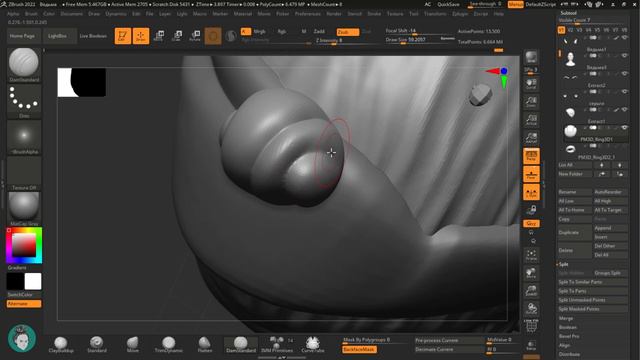Toggle L.Sym local symmetry button
The width and height of the screenshot is (640, 360).
tap(531, 192)
